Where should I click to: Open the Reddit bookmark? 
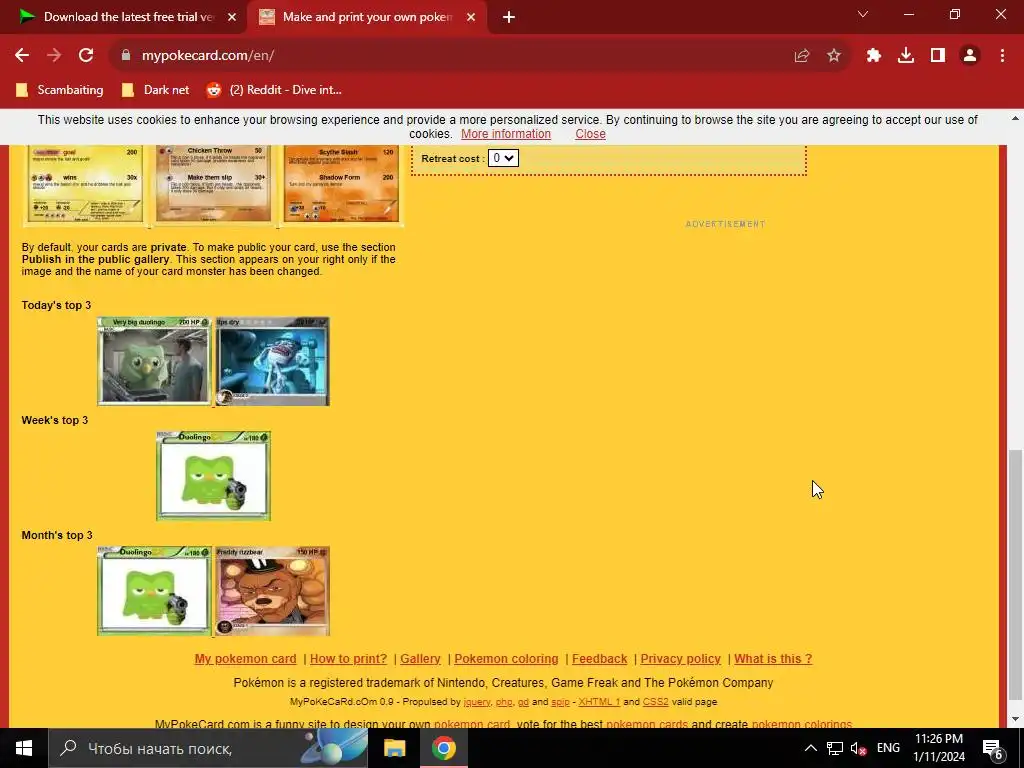[274, 90]
